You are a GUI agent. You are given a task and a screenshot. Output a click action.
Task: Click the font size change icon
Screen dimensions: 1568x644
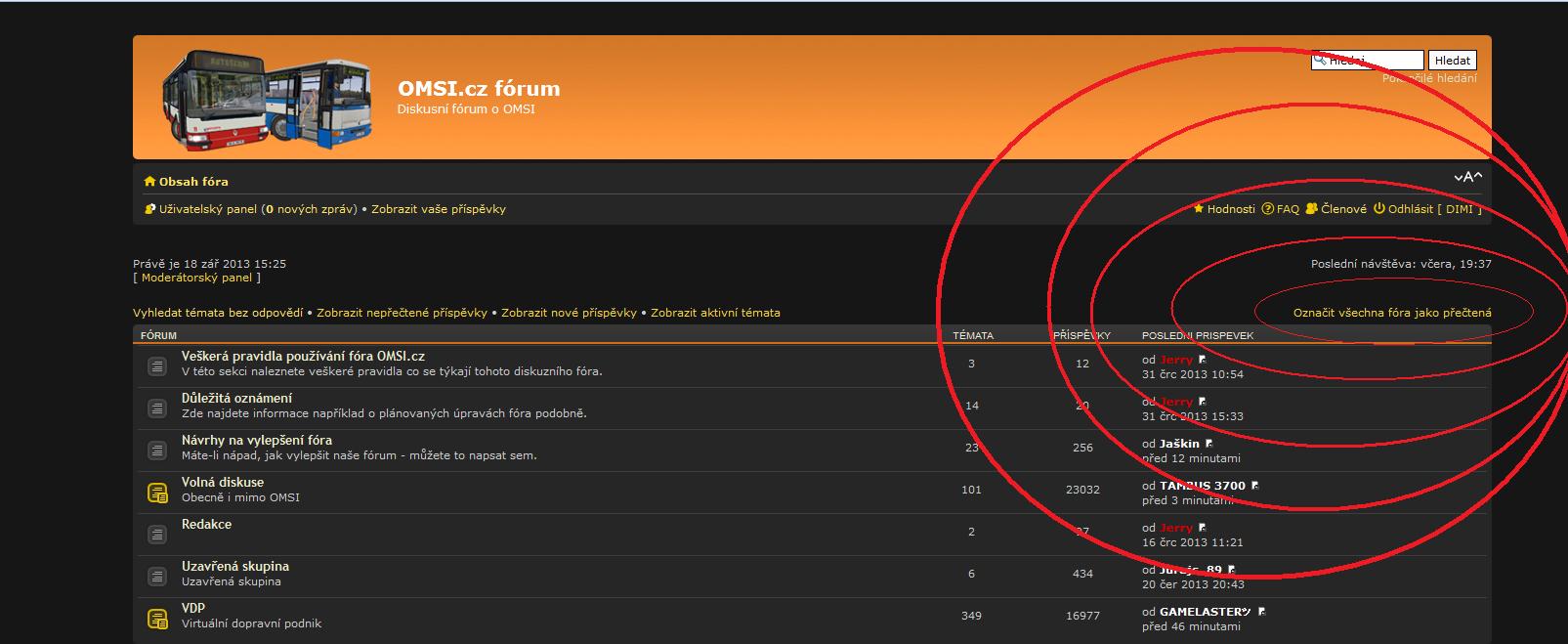pos(1467,177)
